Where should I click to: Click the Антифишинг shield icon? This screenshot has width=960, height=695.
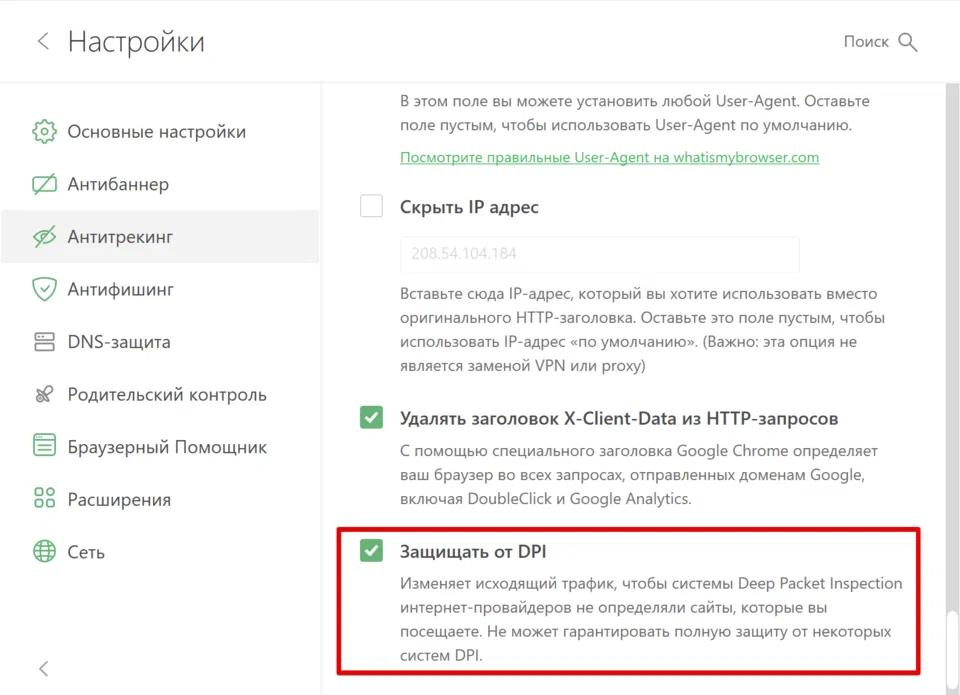[x=44, y=290]
